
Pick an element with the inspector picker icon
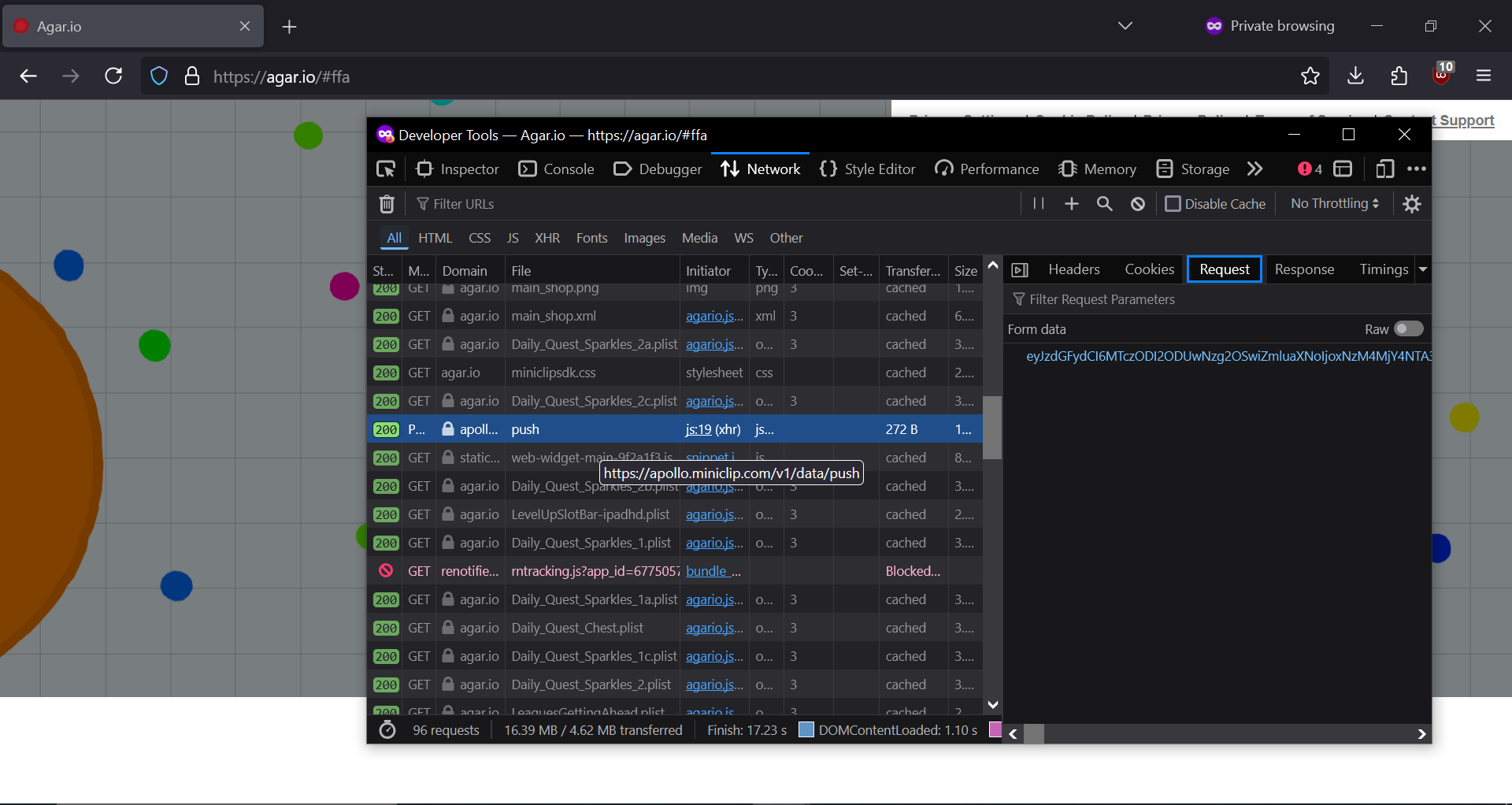[x=386, y=169]
